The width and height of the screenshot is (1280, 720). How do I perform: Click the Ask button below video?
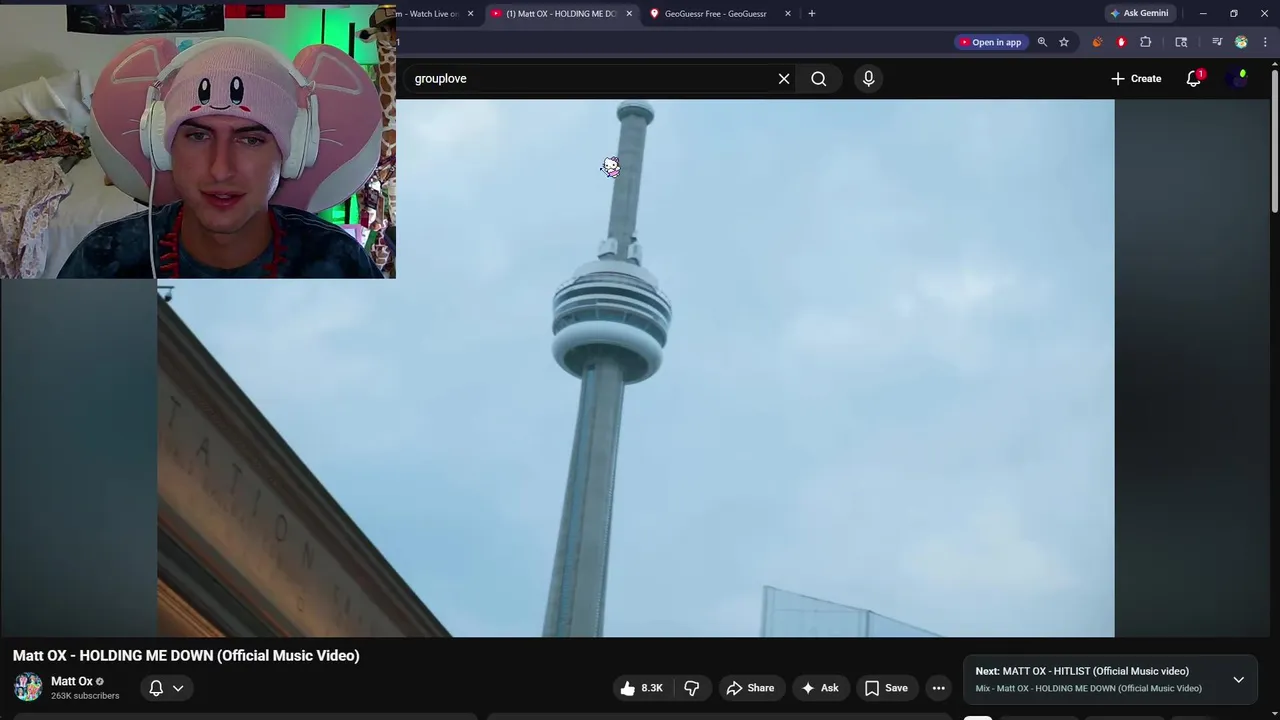tap(819, 688)
